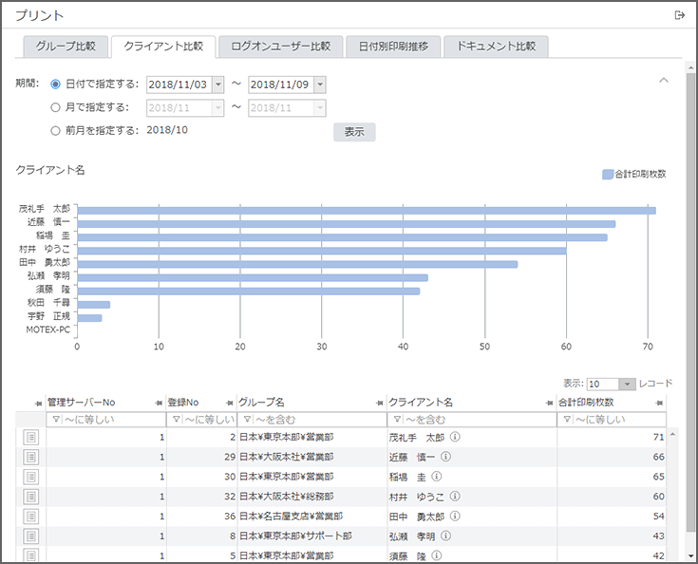
Task: Open detail icon for 稲場 圭 row
Action: [31, 477]
